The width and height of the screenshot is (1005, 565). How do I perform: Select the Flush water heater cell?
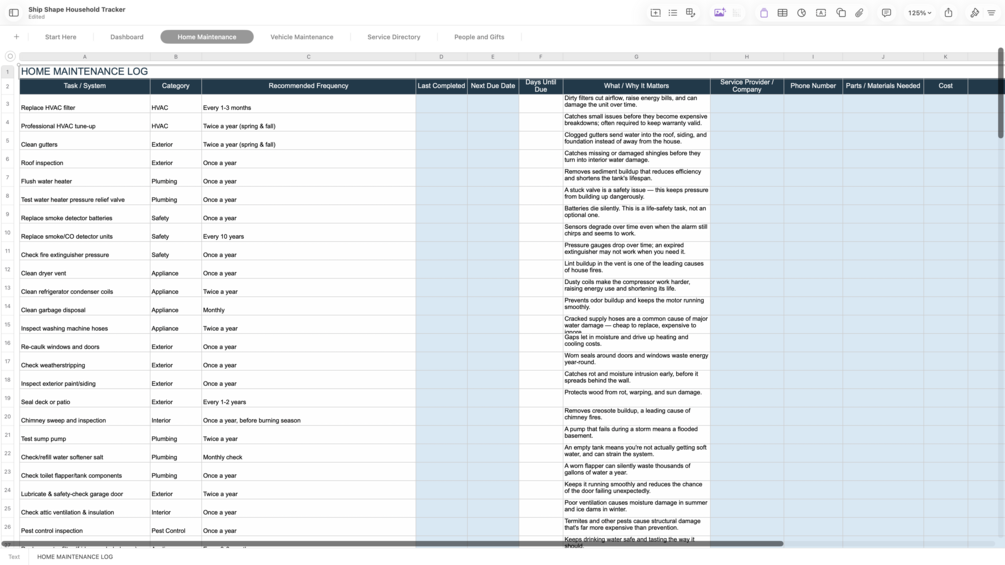[85, 177]
